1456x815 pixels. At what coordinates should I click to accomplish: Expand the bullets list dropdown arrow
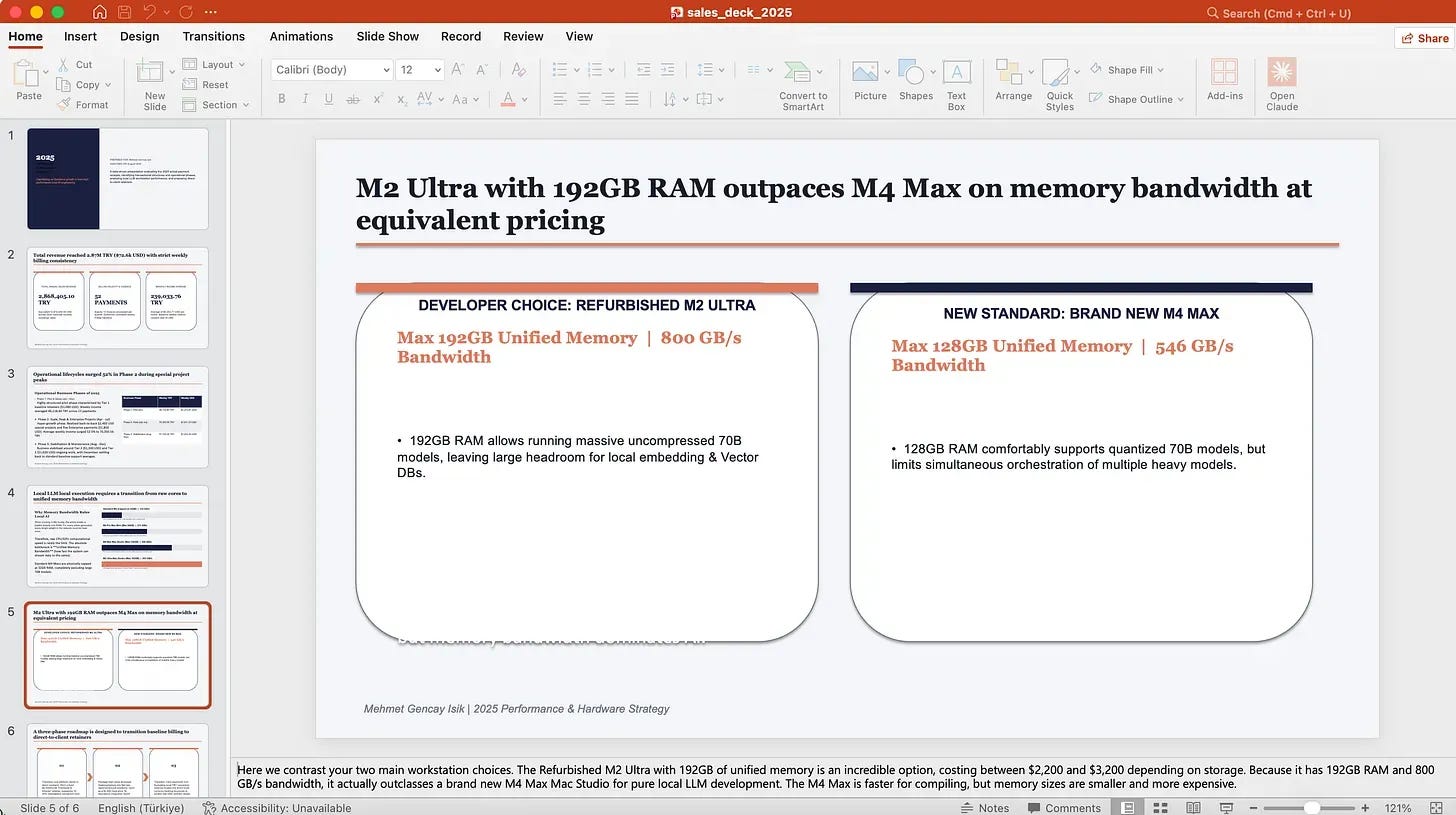tap(575, 70)
